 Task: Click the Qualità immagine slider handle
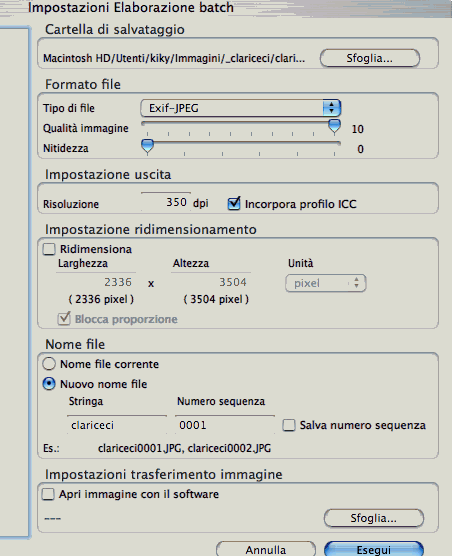coord(334,127)
